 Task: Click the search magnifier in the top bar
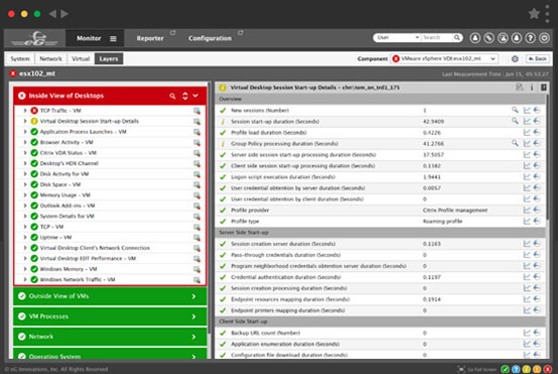[457, 37]
